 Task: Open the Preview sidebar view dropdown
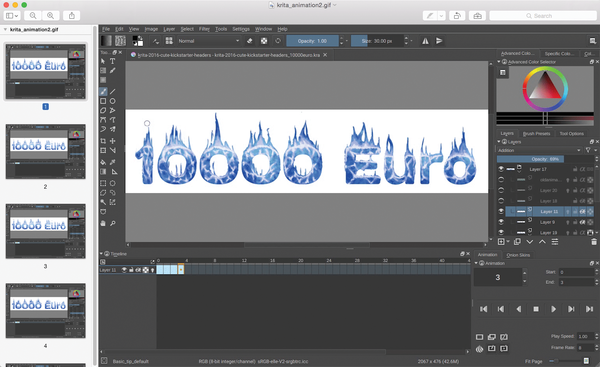point(12,16)
